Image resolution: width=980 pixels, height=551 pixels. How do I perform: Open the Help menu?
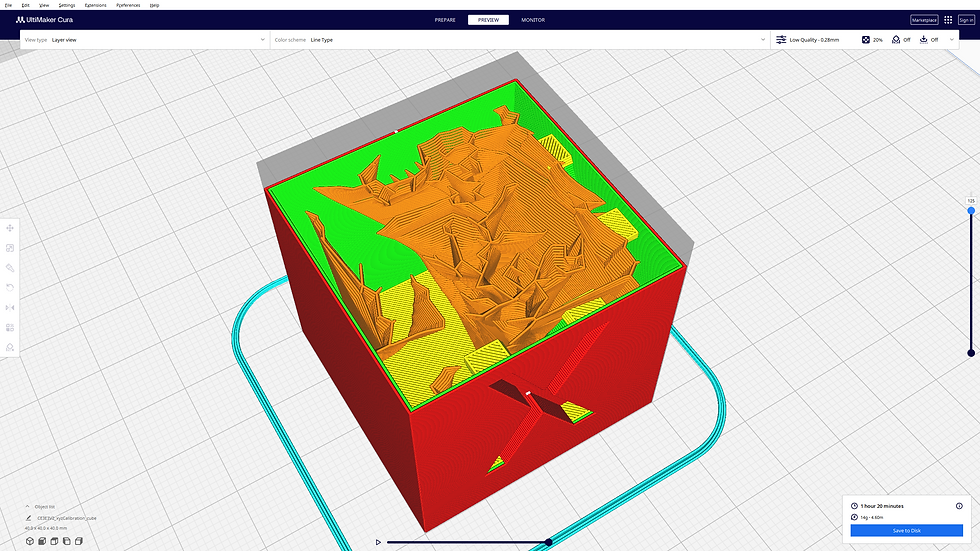pyautogui.click(x=154, y=5)
